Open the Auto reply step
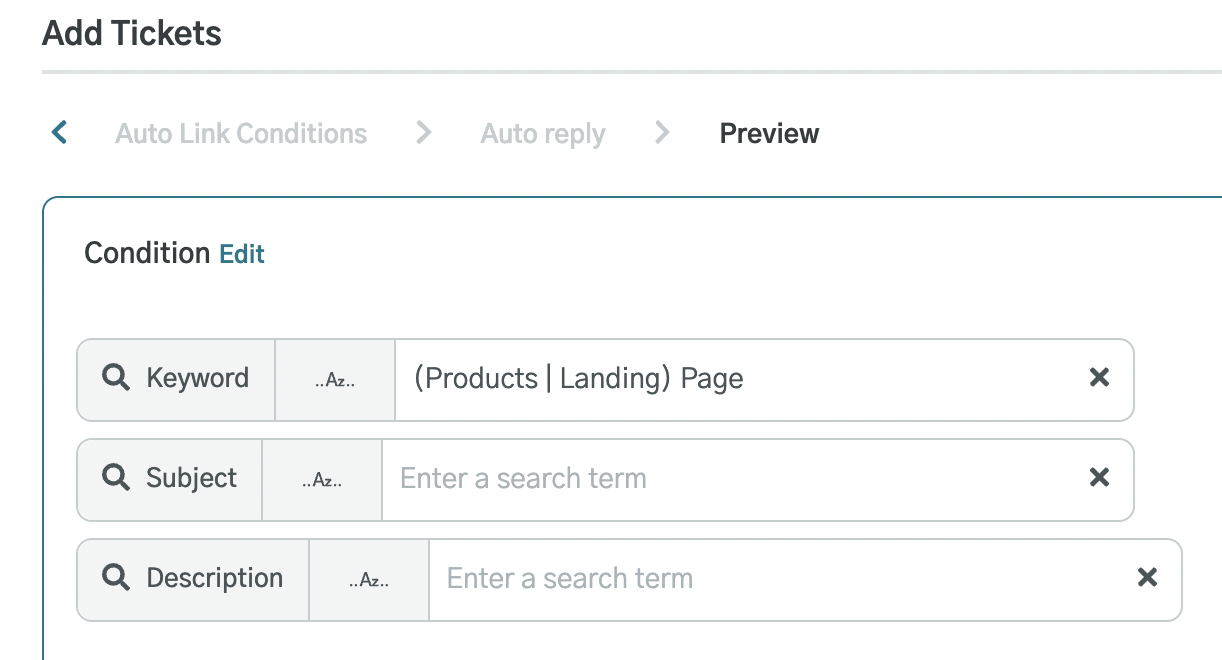 [x=542, y=133]
